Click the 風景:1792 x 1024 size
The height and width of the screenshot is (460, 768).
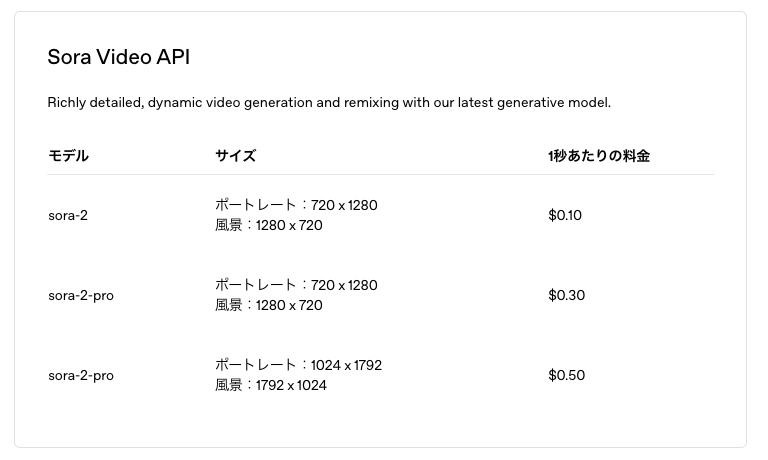[x=271, y=385]
